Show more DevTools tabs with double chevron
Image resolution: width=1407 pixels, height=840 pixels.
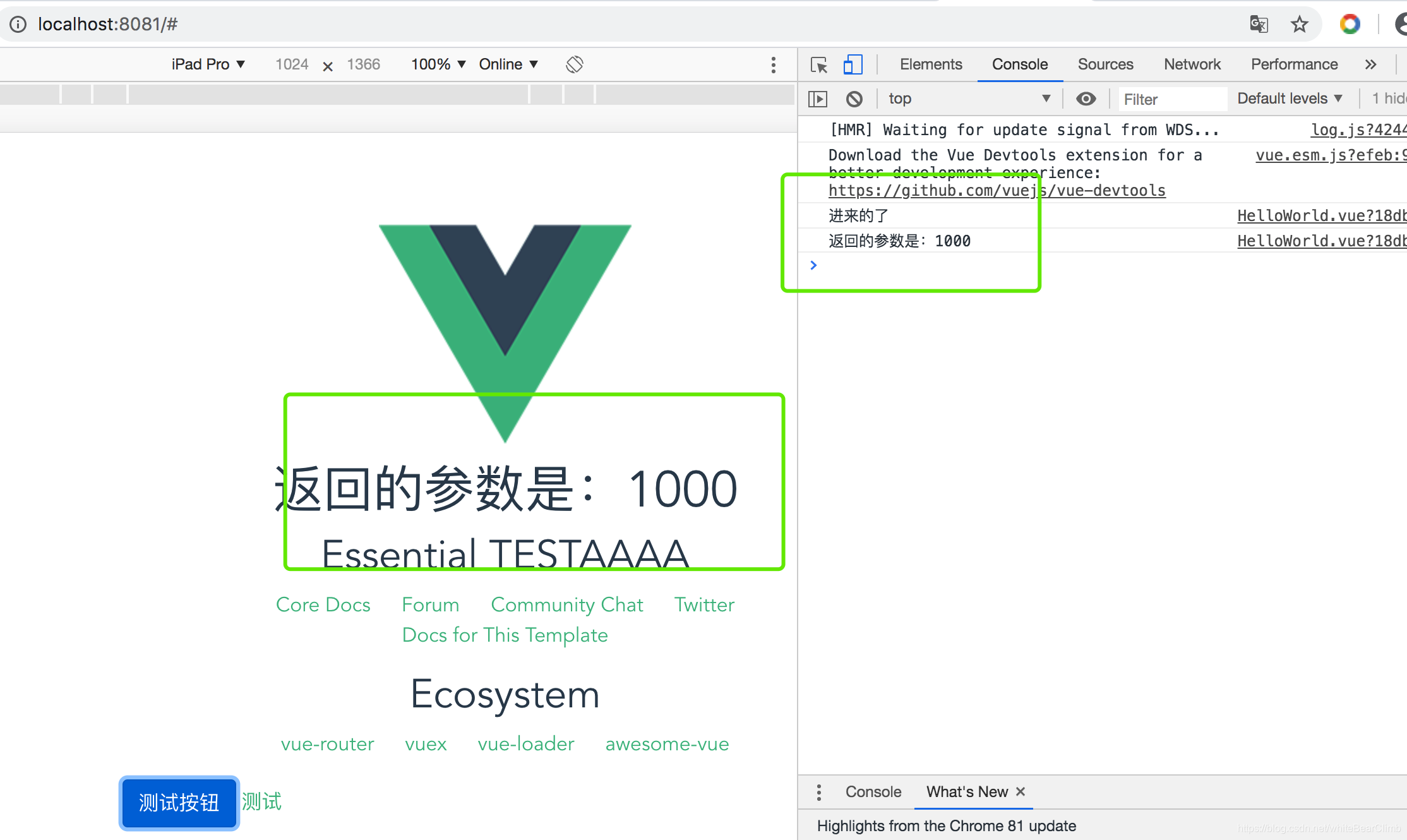[1370, 64]
